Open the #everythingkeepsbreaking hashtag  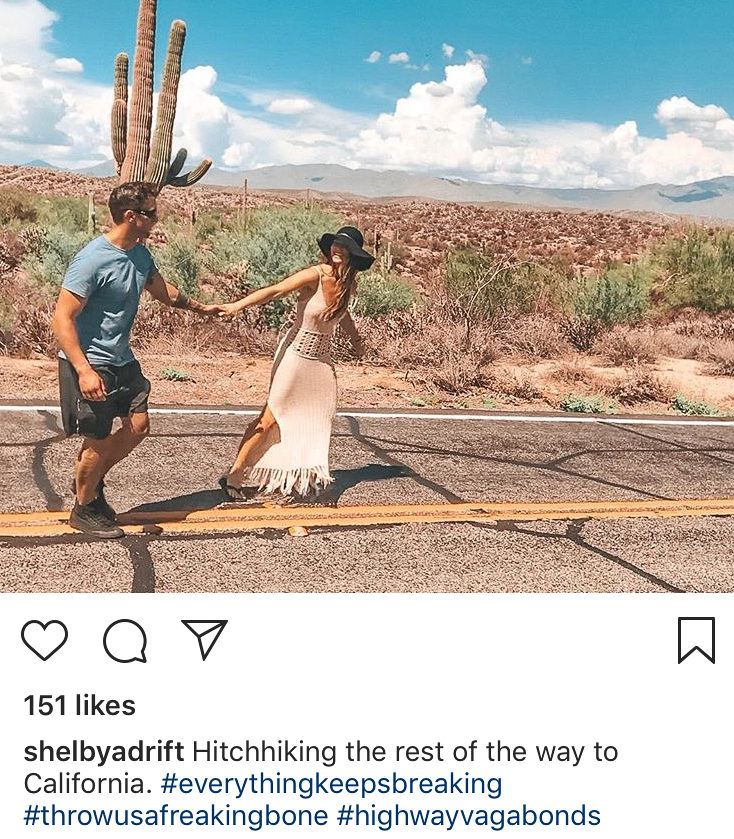click(331, 783)
